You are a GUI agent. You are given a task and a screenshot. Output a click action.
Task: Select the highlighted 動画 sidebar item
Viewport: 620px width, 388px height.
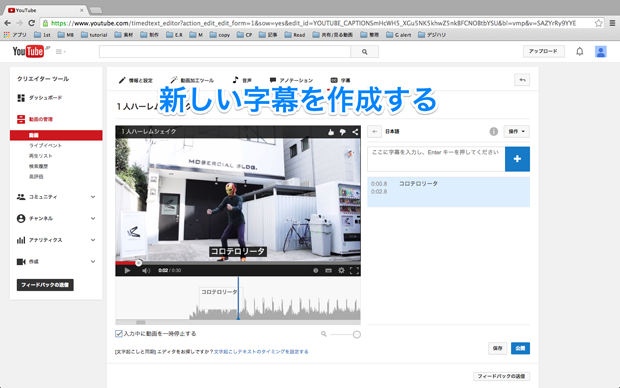56,135
